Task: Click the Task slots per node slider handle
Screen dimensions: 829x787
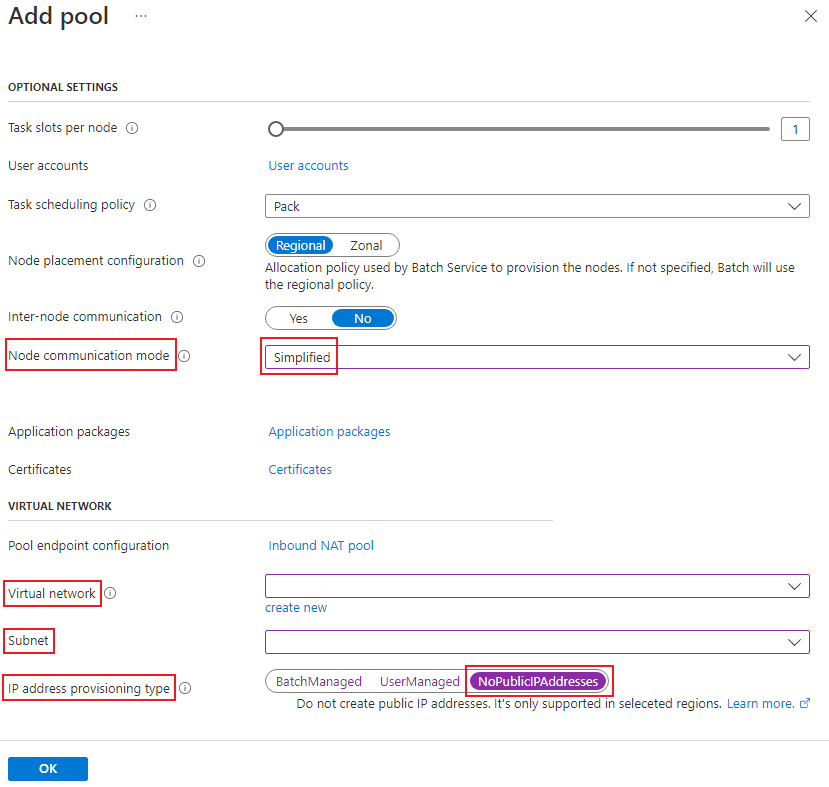Action: pyautogui.click(x=276, y=129)
